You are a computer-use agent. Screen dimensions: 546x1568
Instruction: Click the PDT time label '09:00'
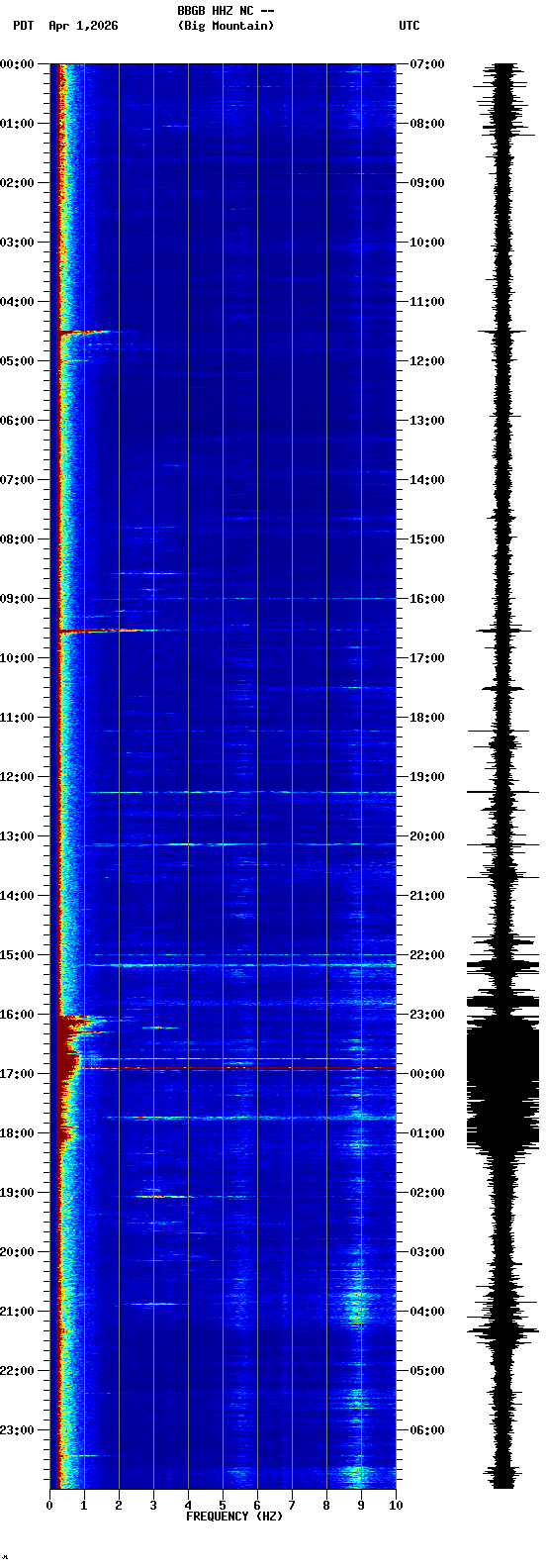[x=17, y=599]
